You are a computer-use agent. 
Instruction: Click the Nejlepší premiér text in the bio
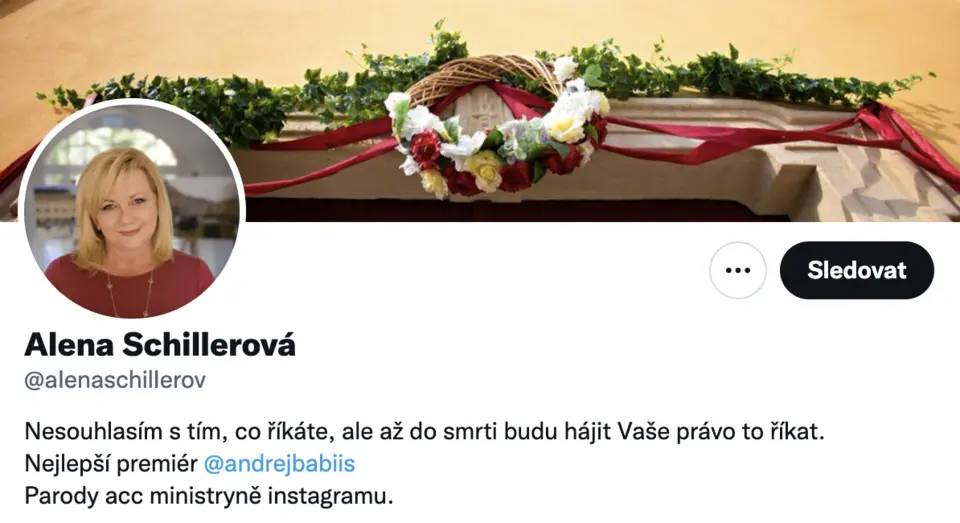pyautogui.click(x=111, y=464)
